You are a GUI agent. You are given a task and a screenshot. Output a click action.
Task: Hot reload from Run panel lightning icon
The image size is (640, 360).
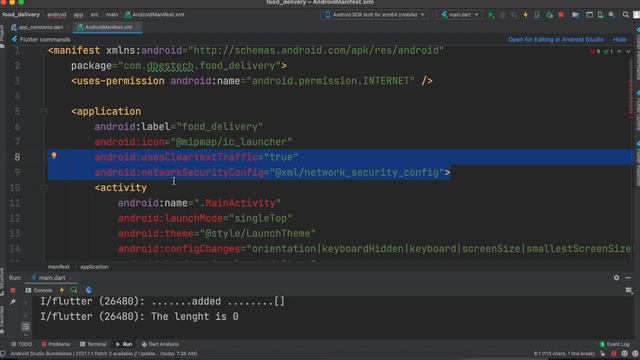pyautogui.click(x=62, y=290)
